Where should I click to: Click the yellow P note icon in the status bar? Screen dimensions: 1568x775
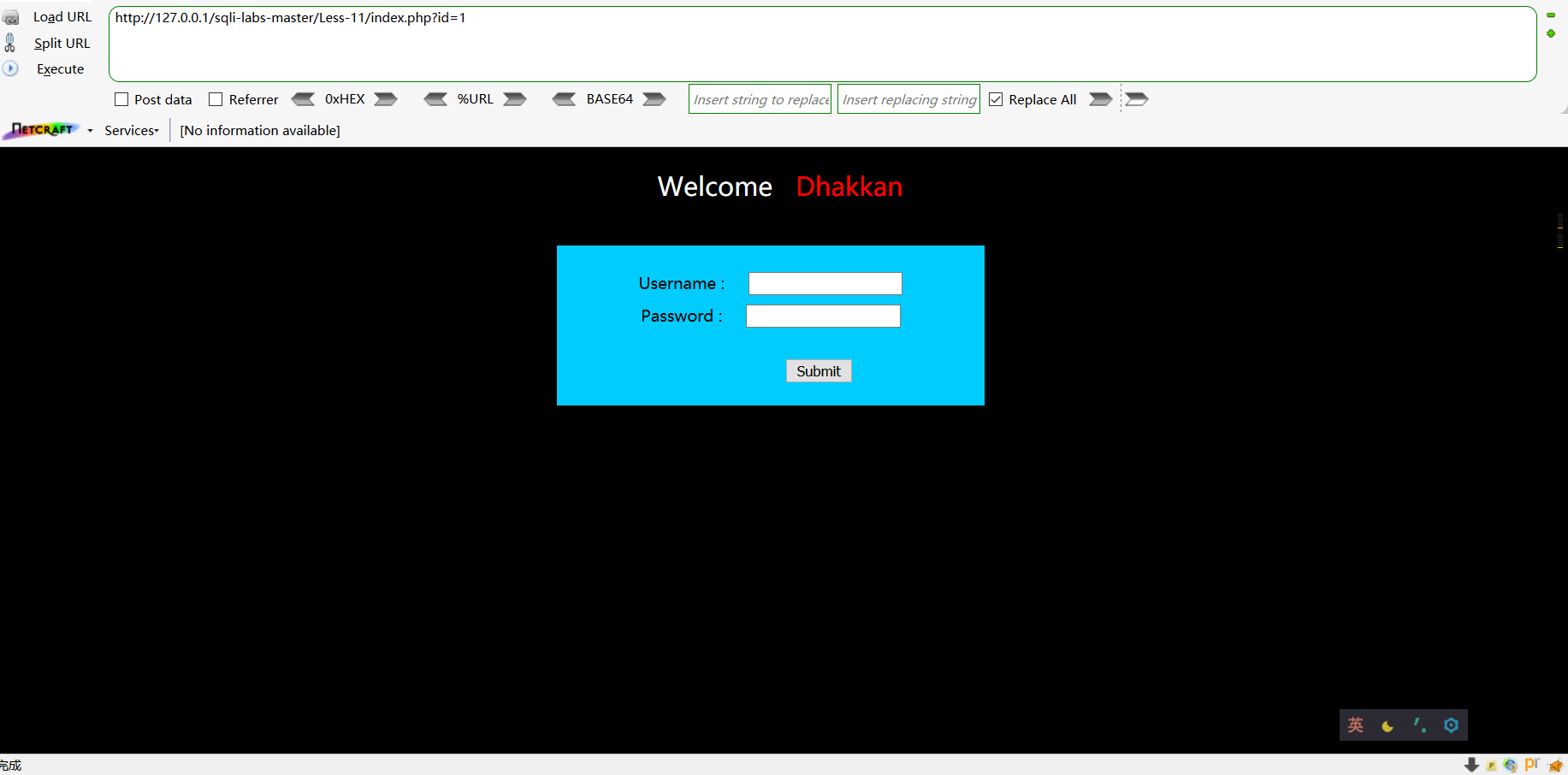[x=1492, y=766]
